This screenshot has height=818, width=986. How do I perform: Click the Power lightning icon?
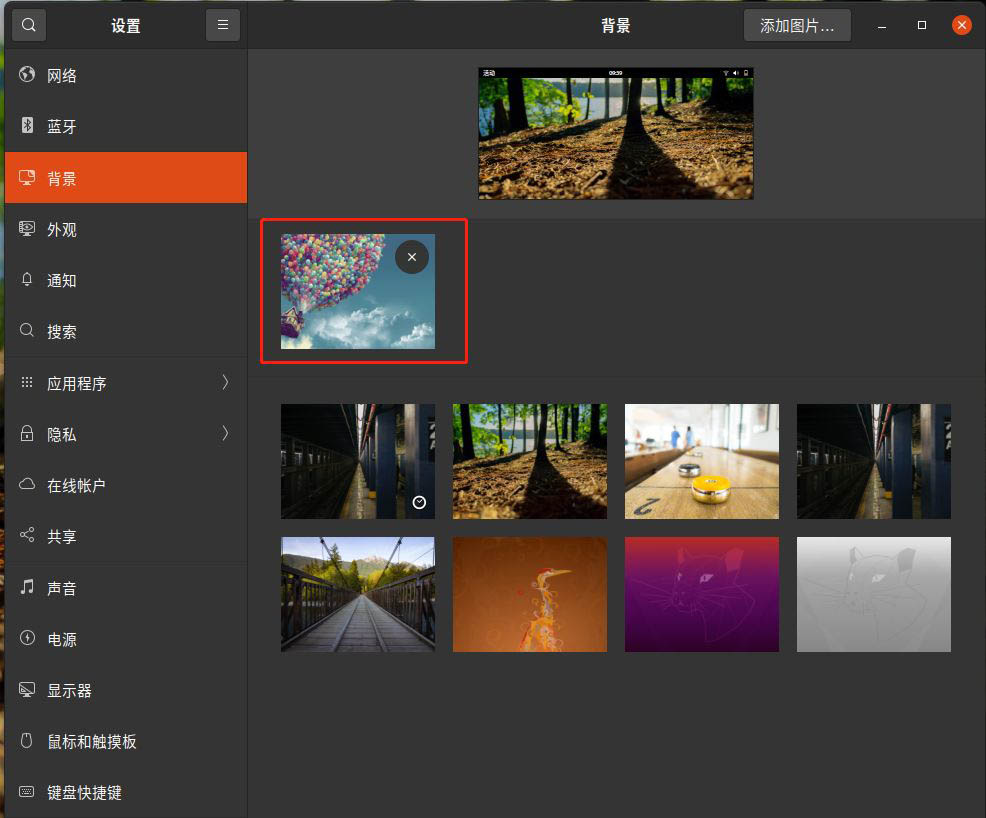pyautogui.click(x=27, y=639)
